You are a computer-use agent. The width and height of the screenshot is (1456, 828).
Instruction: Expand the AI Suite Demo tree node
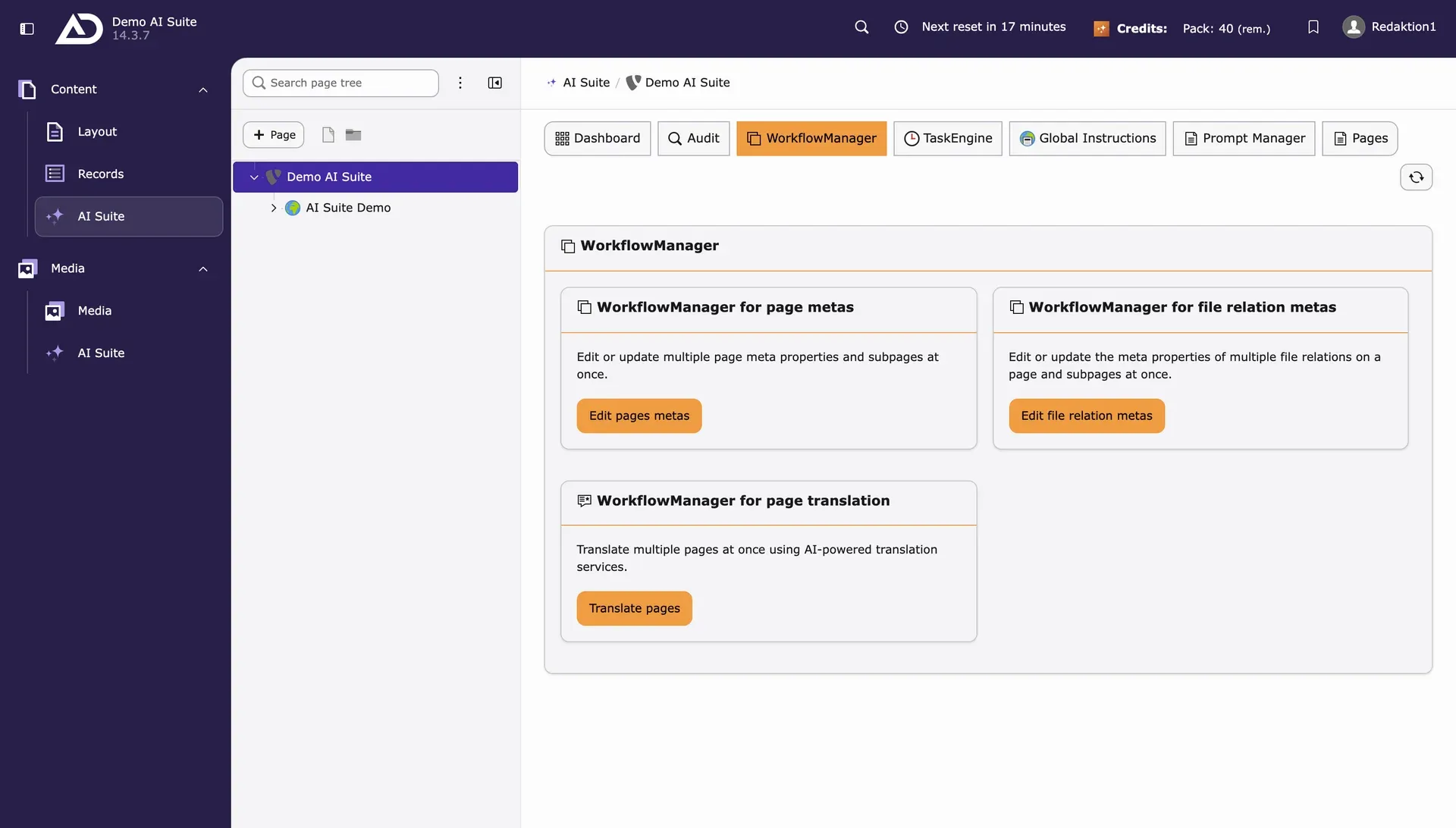[x=274, y=208]
